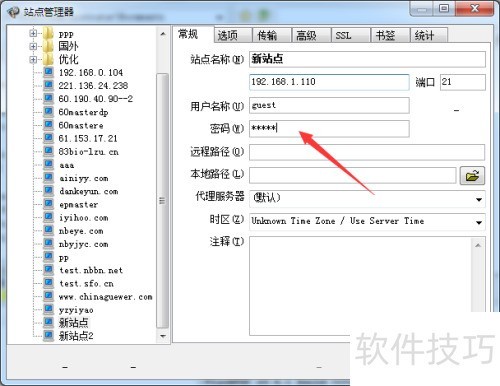Open the 统计 tab
The image size is (500, 386).
[x=429, y=35]
